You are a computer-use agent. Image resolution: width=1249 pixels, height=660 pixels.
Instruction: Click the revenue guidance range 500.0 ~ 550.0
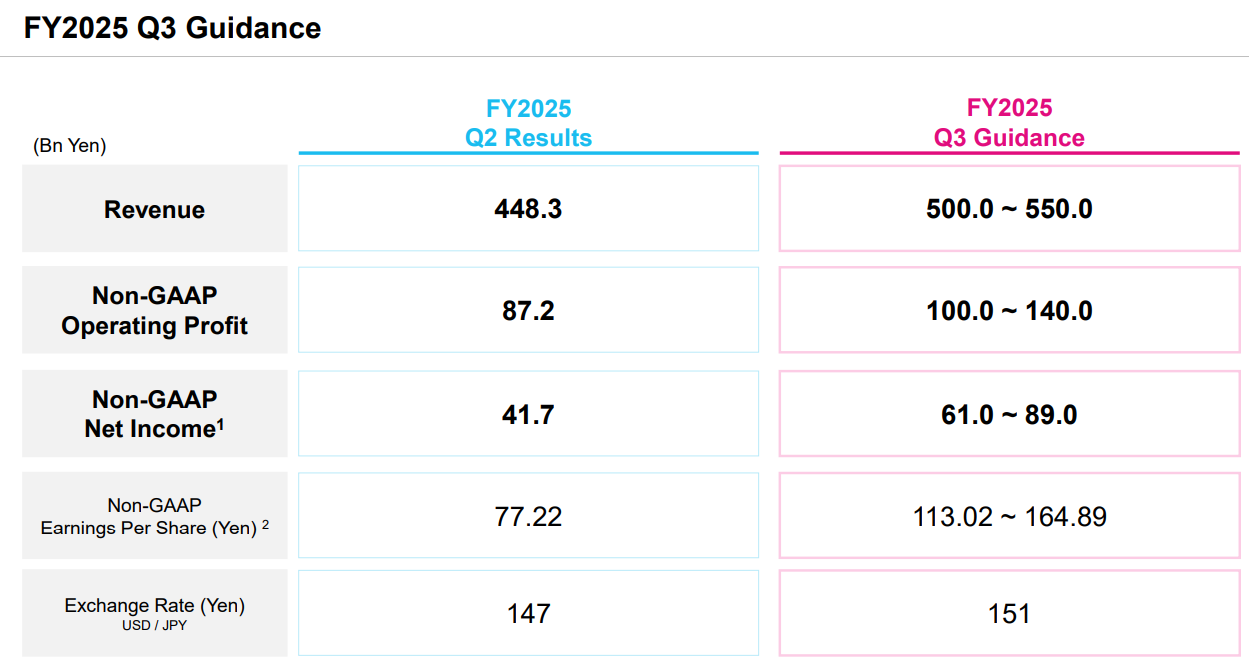tap(1009, 209)
